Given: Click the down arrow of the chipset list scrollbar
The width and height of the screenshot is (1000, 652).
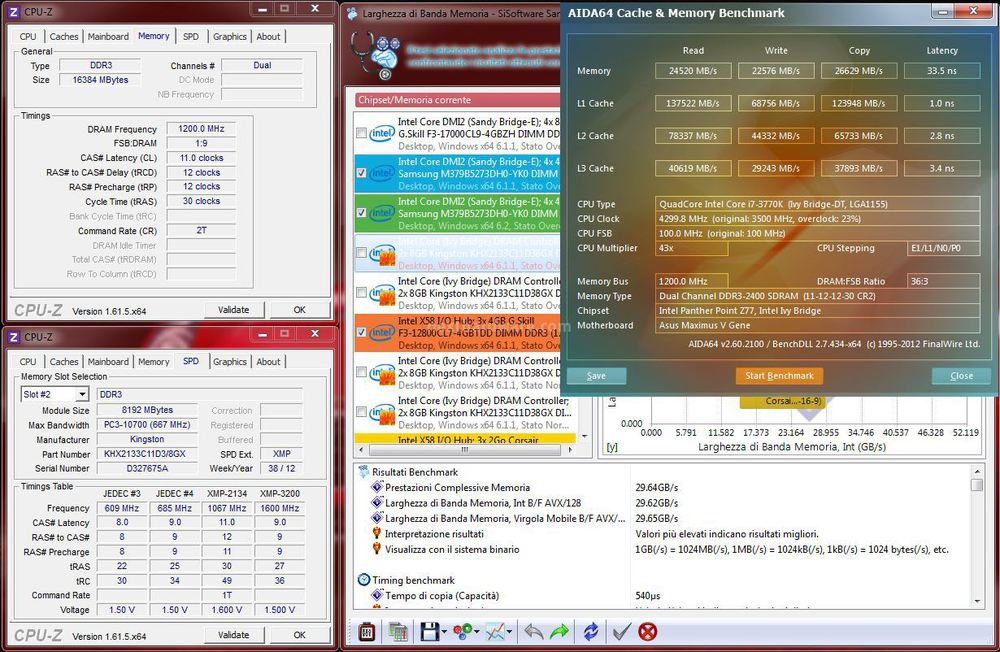Looking at the screenshot, I should [585, 436].
